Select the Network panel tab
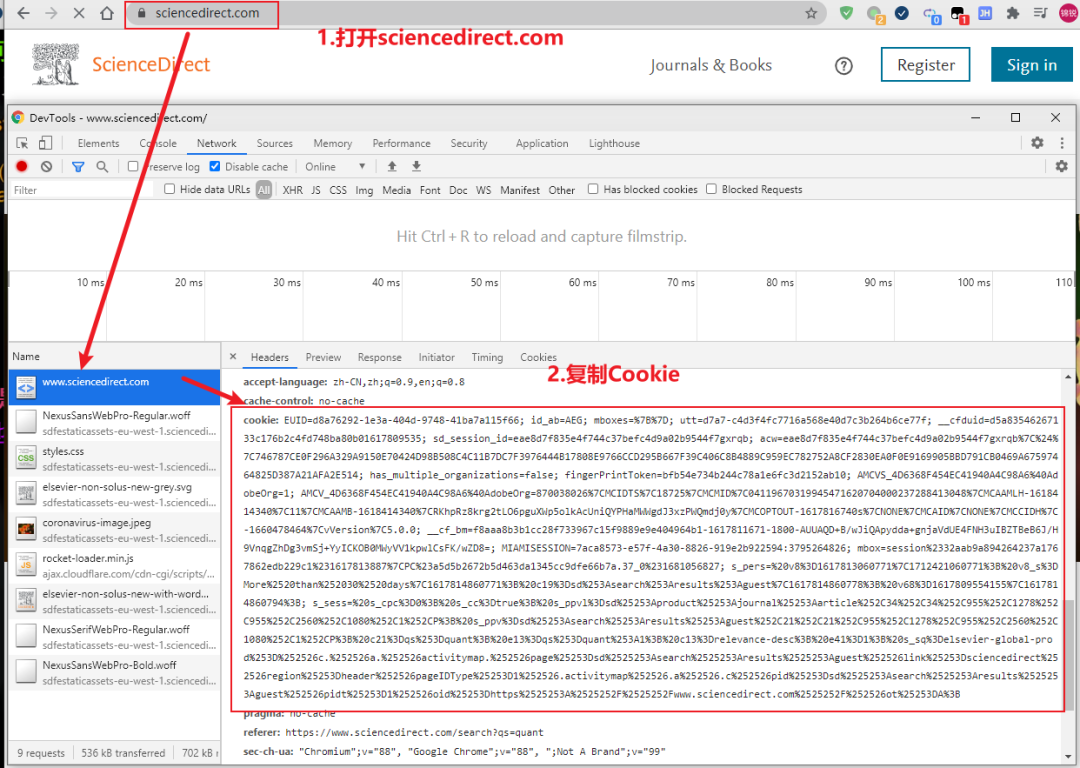 coord(216,143)
